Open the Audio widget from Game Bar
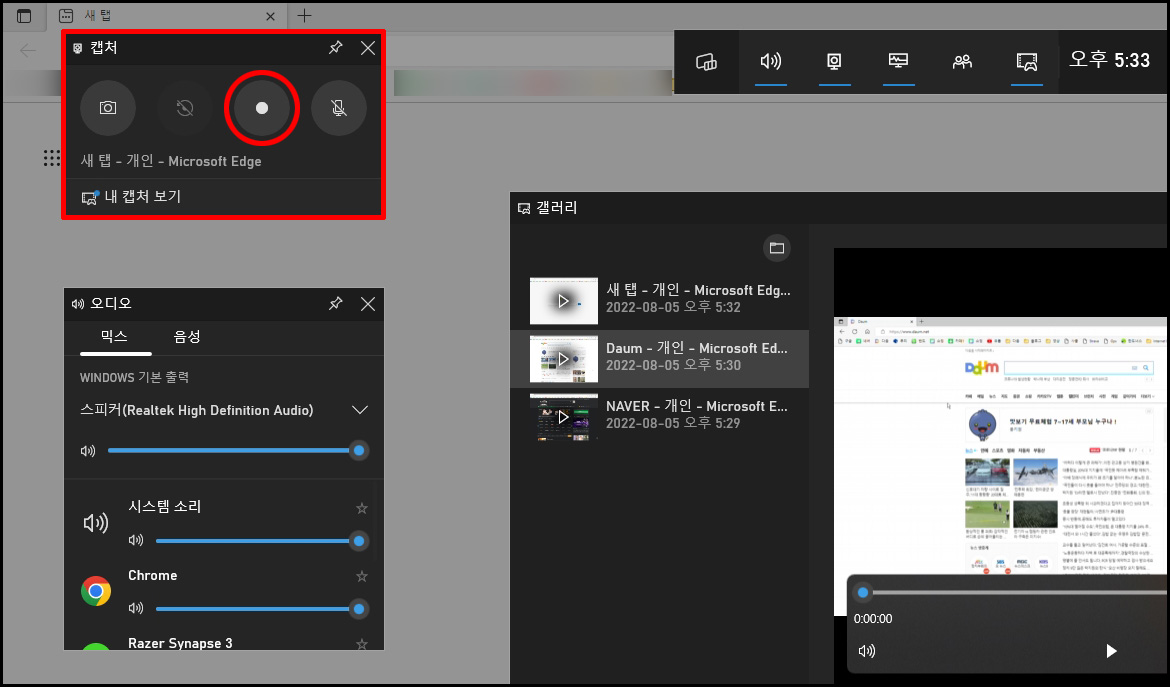 [x=771, y=61]
